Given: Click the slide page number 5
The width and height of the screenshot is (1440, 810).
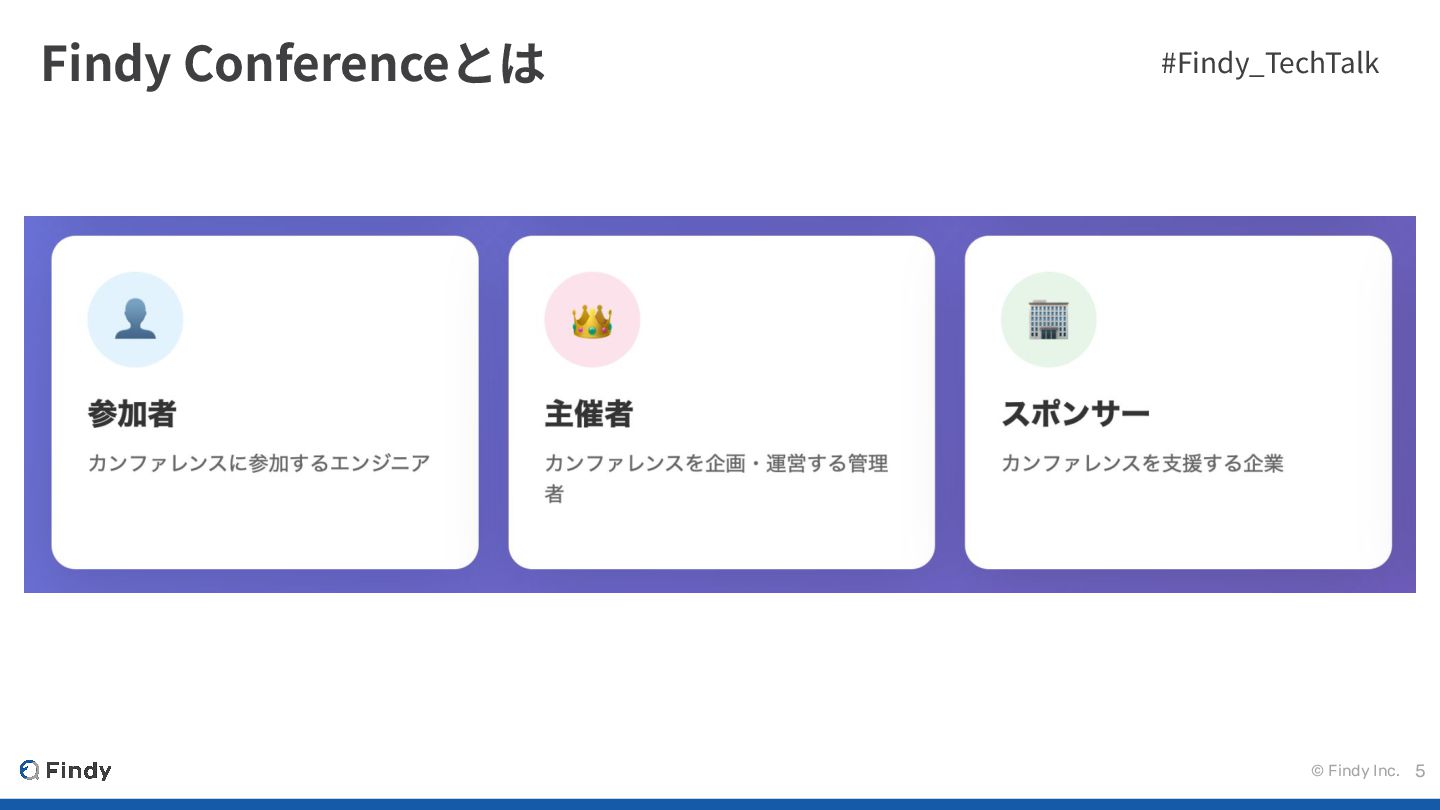Looking at the screenshot, I should point(1420,771).
